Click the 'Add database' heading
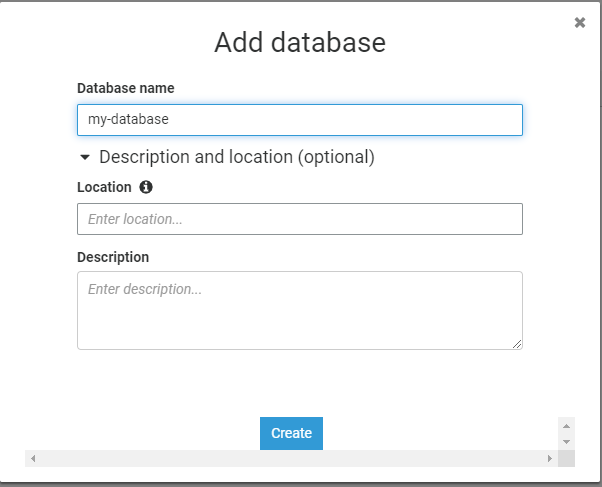Image resolution: width=602 pixels, height=487 pixels. (300, 43)
